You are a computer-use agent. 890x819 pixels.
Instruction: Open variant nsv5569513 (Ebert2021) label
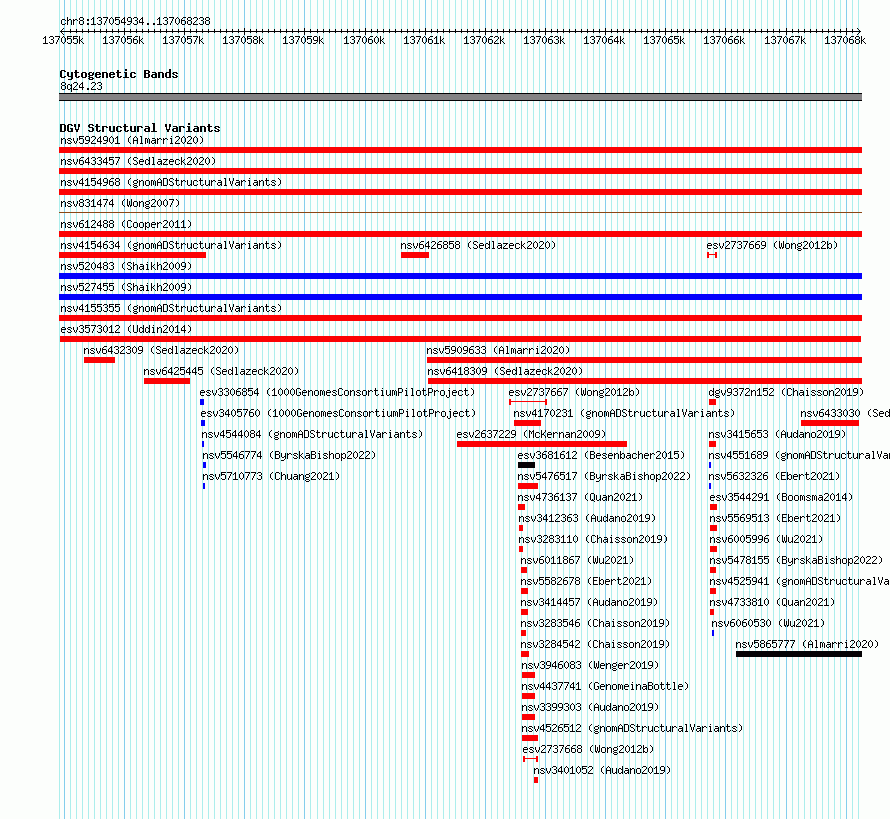click(775, 518)
